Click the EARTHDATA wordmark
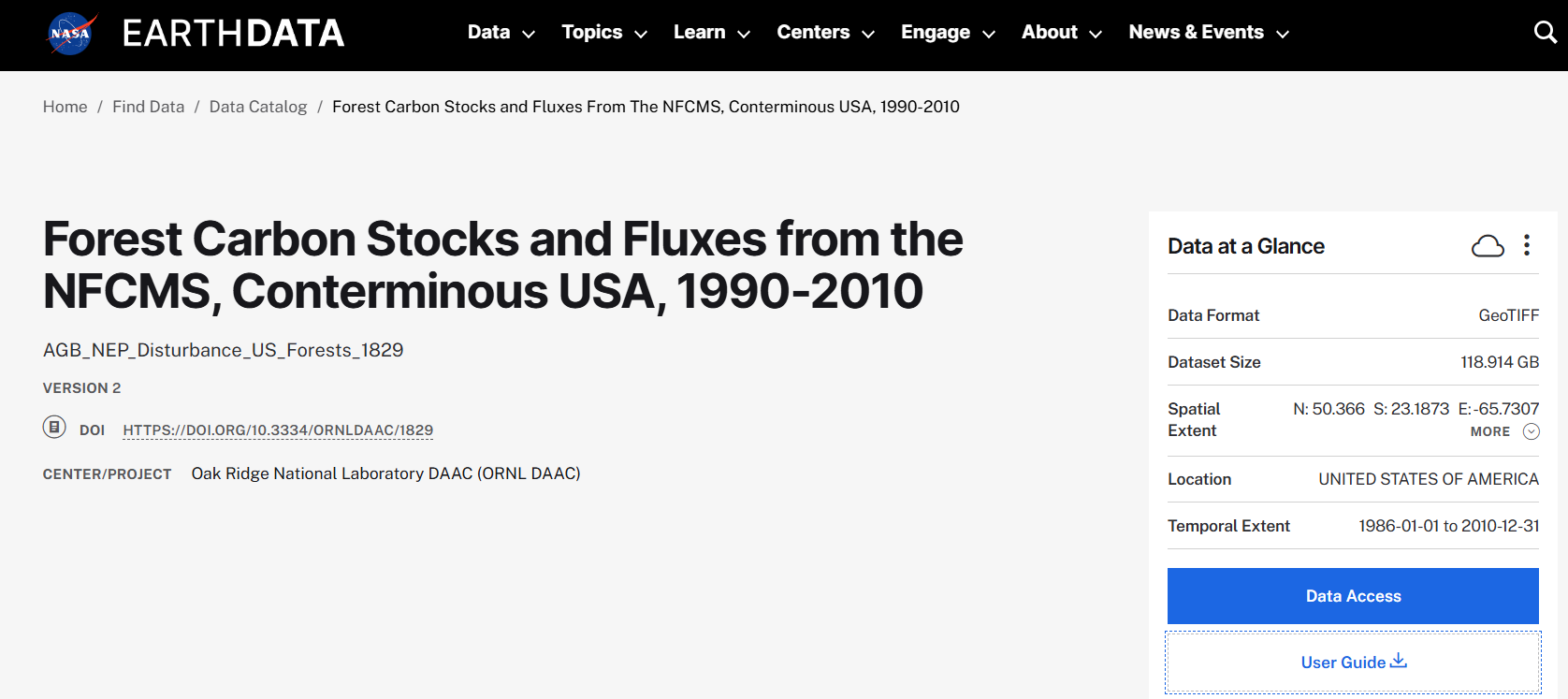Image resolution: width=1568 pixels, height=699 pixels. click(233, 34)
